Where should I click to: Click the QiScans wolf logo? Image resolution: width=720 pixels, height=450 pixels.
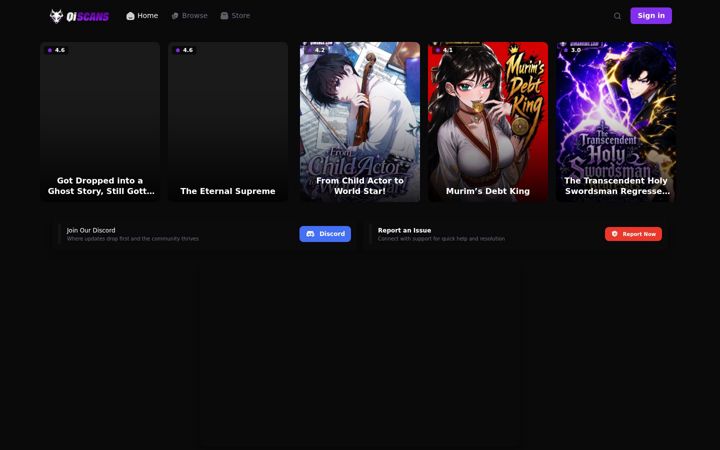tap(56, 16)
